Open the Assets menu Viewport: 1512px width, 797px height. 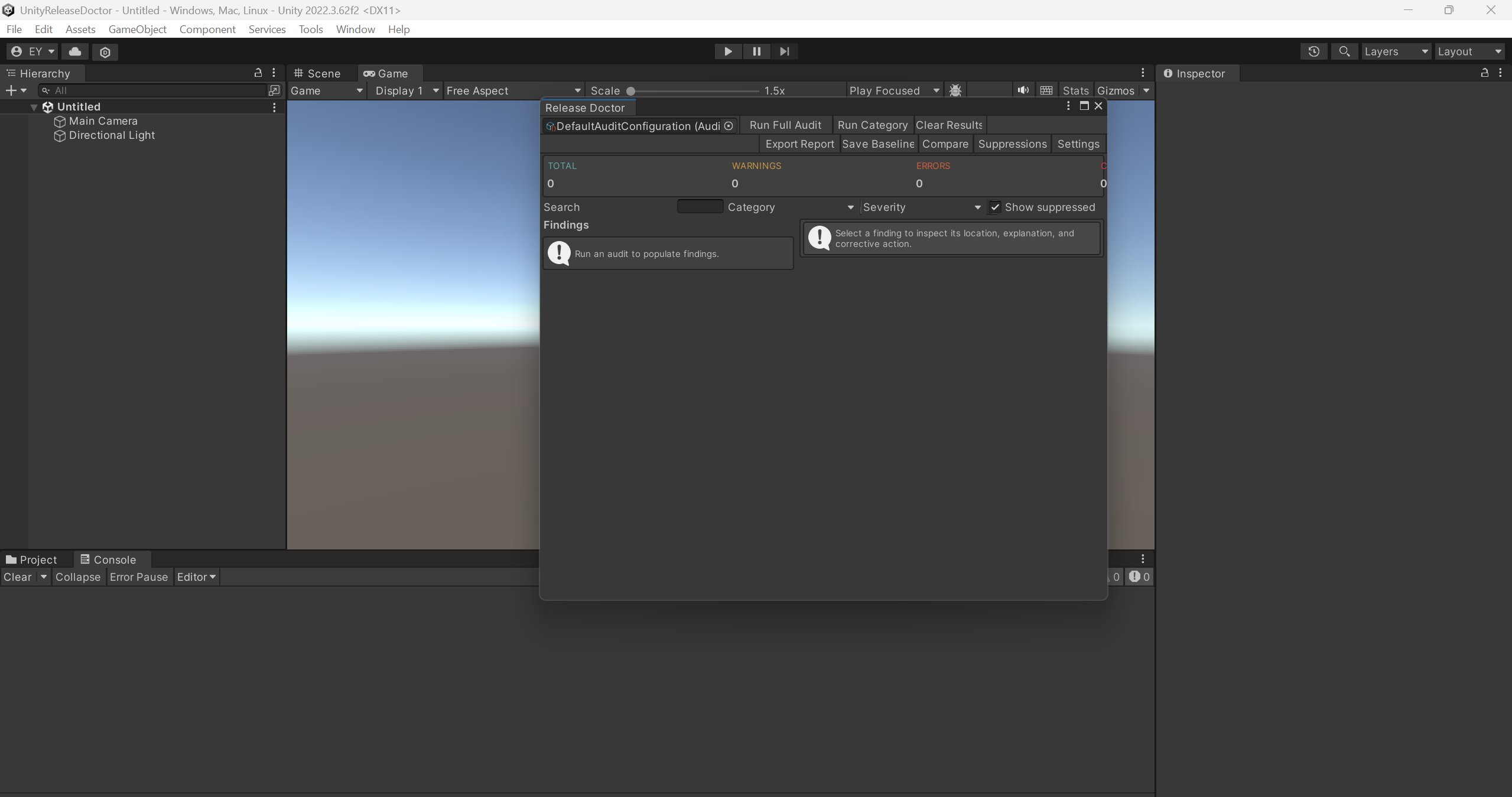tap(80, 30)
